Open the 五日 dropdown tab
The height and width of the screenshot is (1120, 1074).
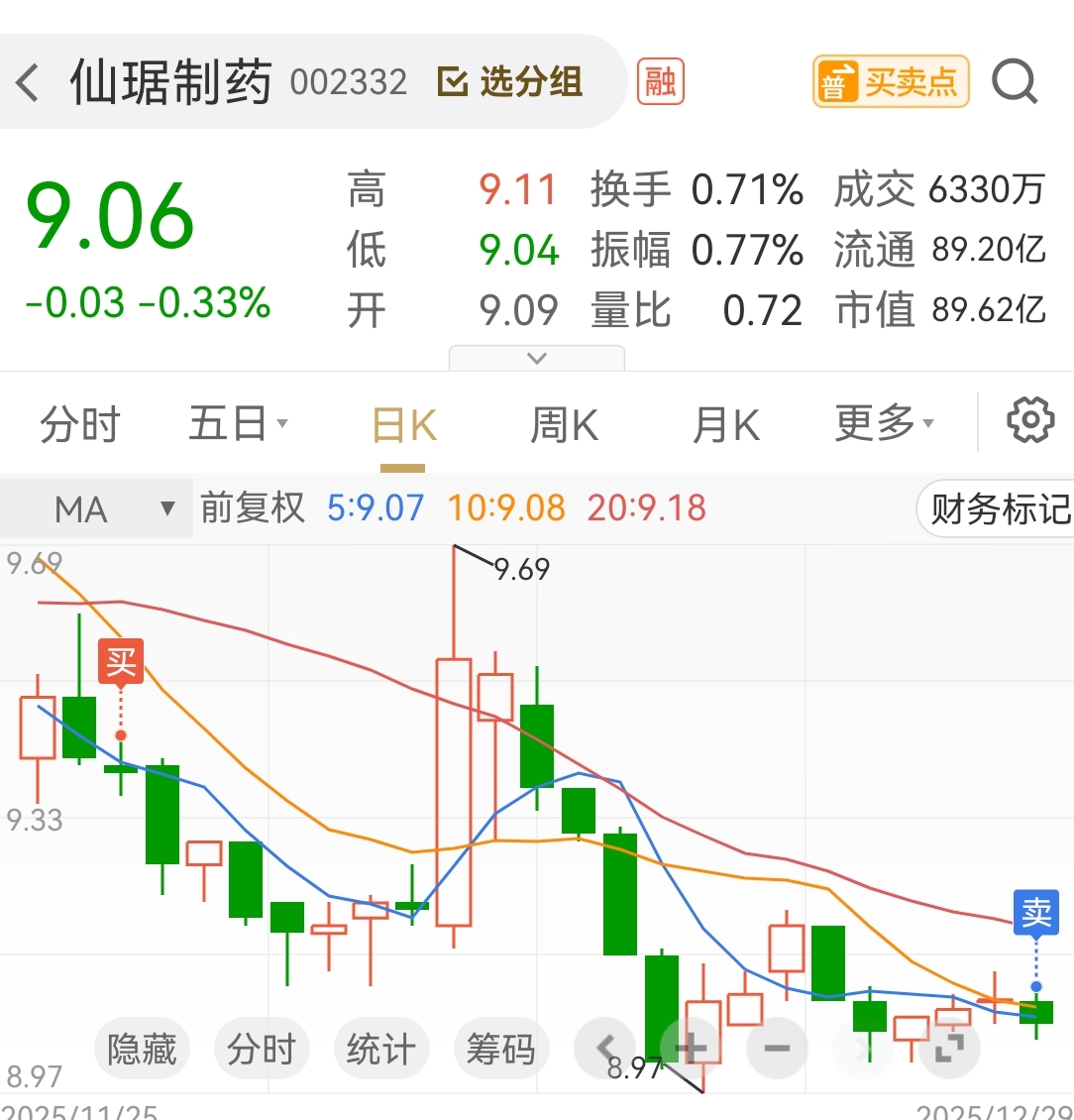click(x=238, y=423)
